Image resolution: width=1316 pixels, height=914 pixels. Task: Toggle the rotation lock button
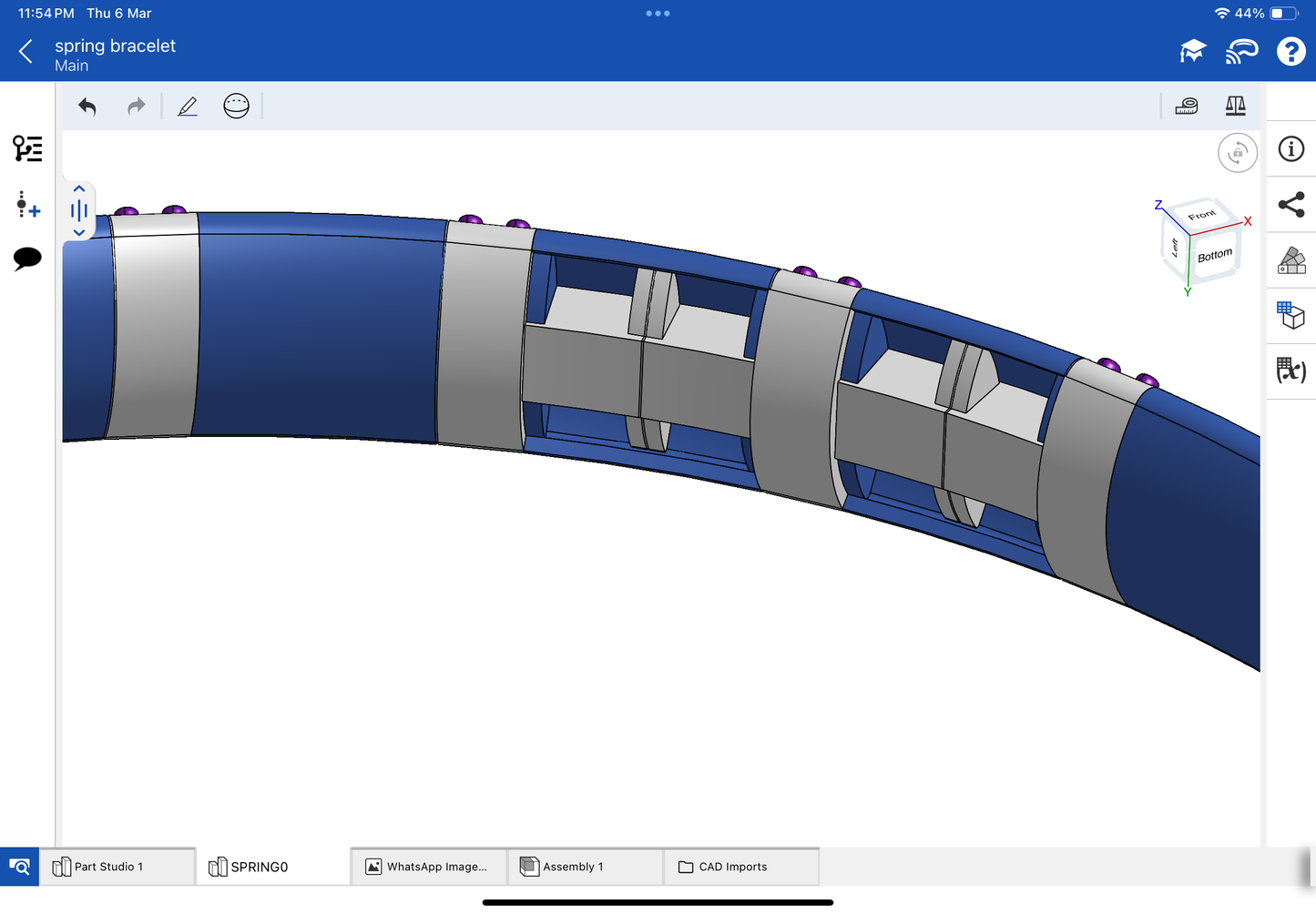1237,153
